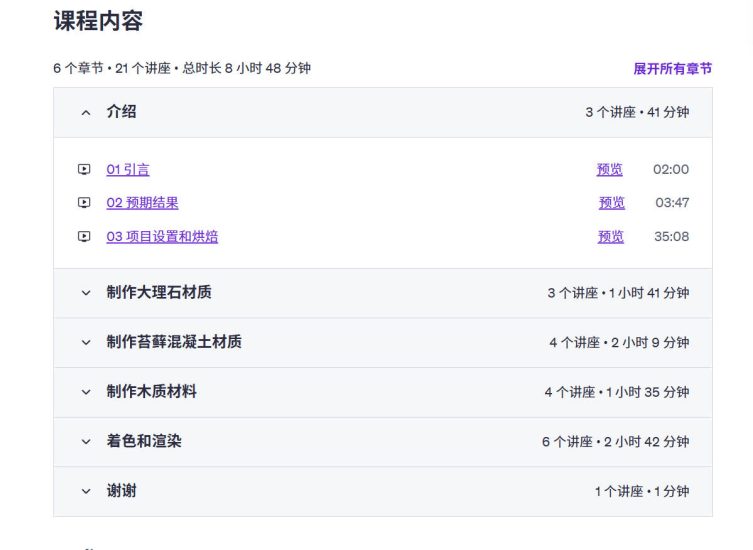Click the 制作大理石材质 section duration text

[x=619, y=293]
